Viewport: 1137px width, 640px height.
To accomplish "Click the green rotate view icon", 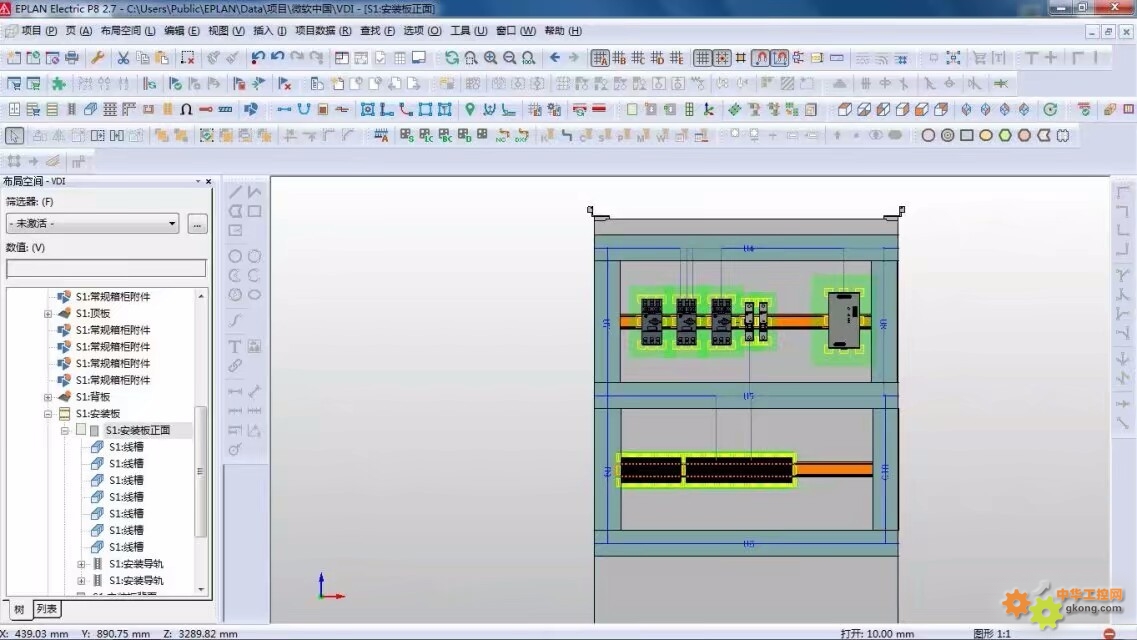I will coord(1050,109).
